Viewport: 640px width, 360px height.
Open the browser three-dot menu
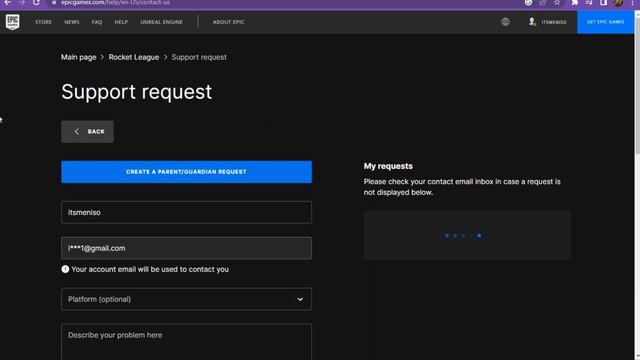click(632, 2)
